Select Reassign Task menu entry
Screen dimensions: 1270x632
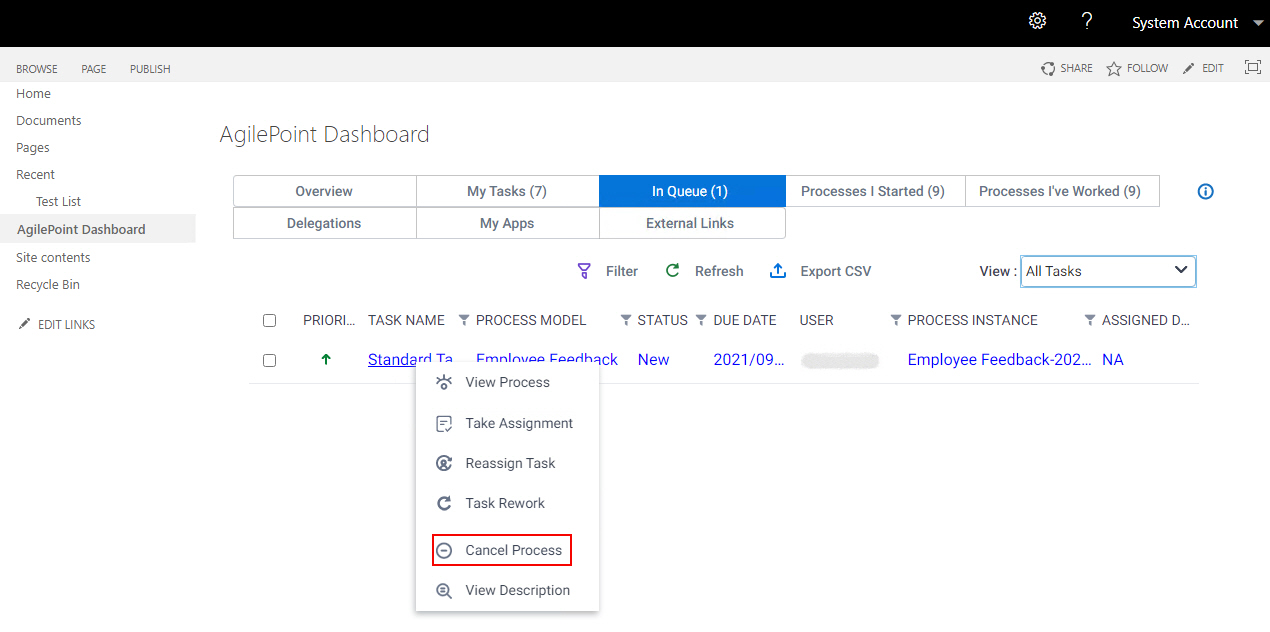507,463
